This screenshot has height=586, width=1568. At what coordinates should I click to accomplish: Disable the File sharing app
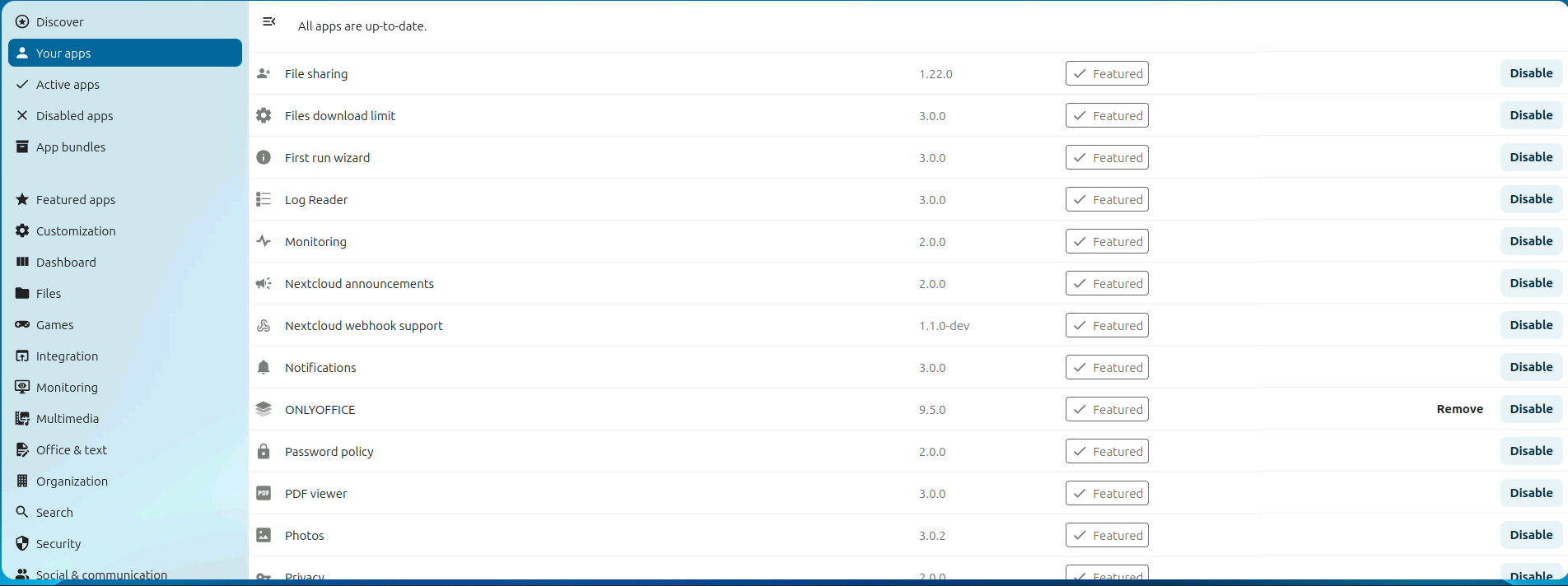1531,73
